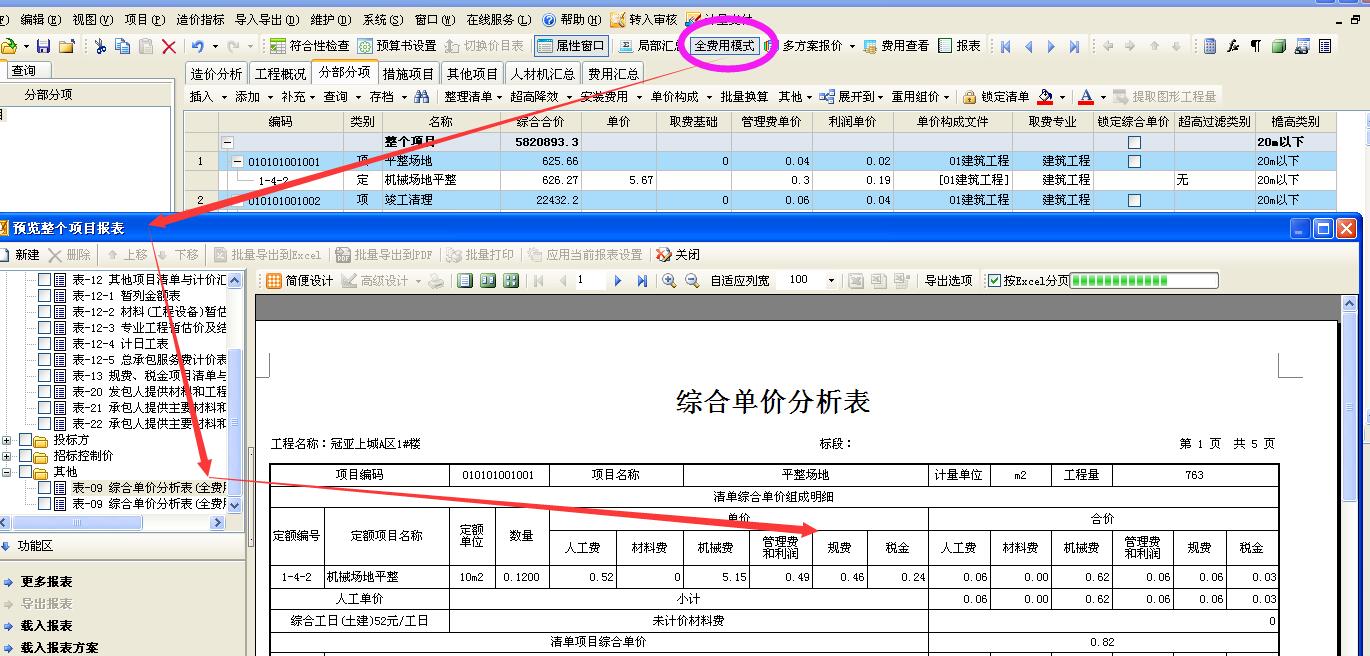Open the 帮助 help menu
Image resolution: width=1370 pixels, height=656 pixels.
[x=572, y=20]
